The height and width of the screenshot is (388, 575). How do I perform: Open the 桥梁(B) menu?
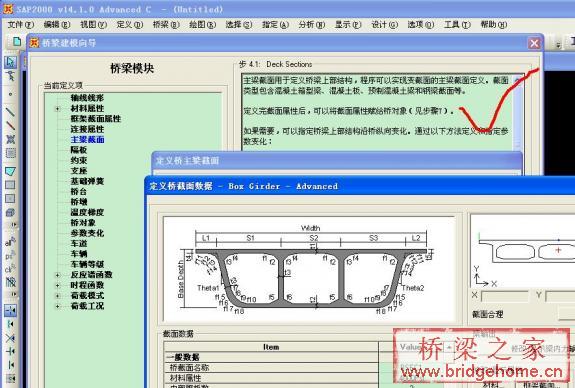tap(166, 25)
